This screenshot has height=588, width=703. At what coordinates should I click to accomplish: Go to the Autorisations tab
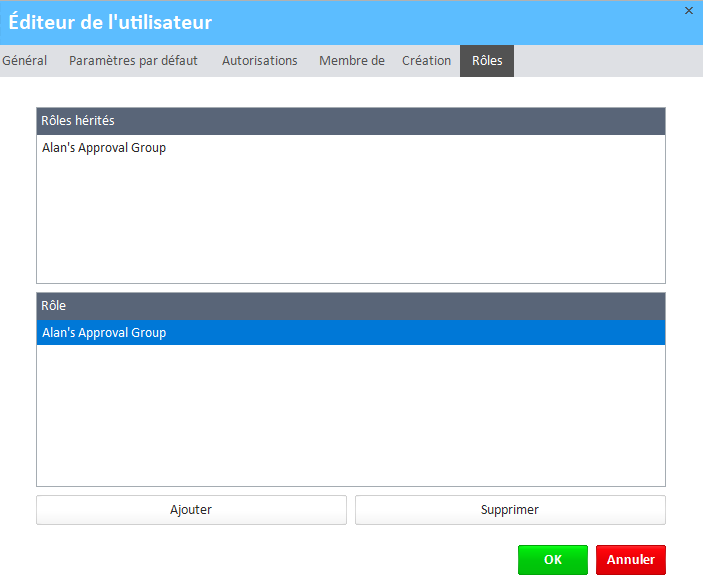(259, 61)
